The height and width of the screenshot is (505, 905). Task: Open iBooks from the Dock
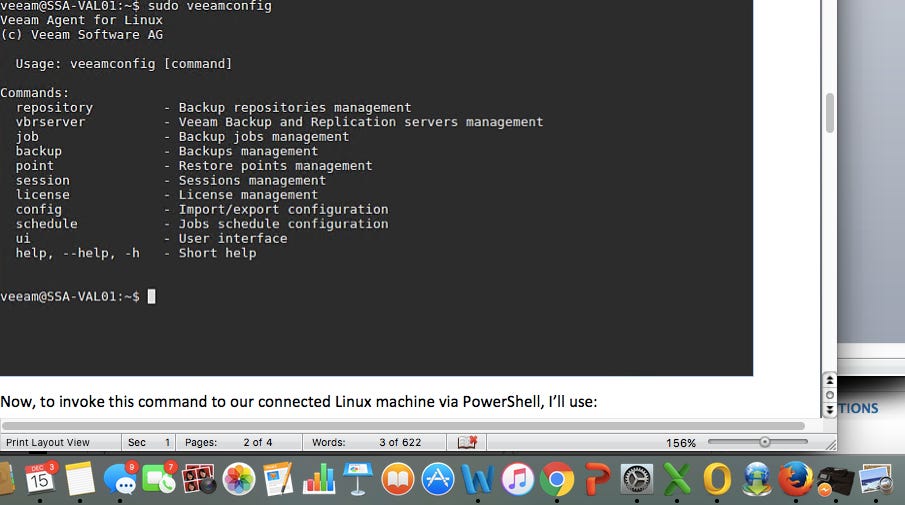pos(398,479)
